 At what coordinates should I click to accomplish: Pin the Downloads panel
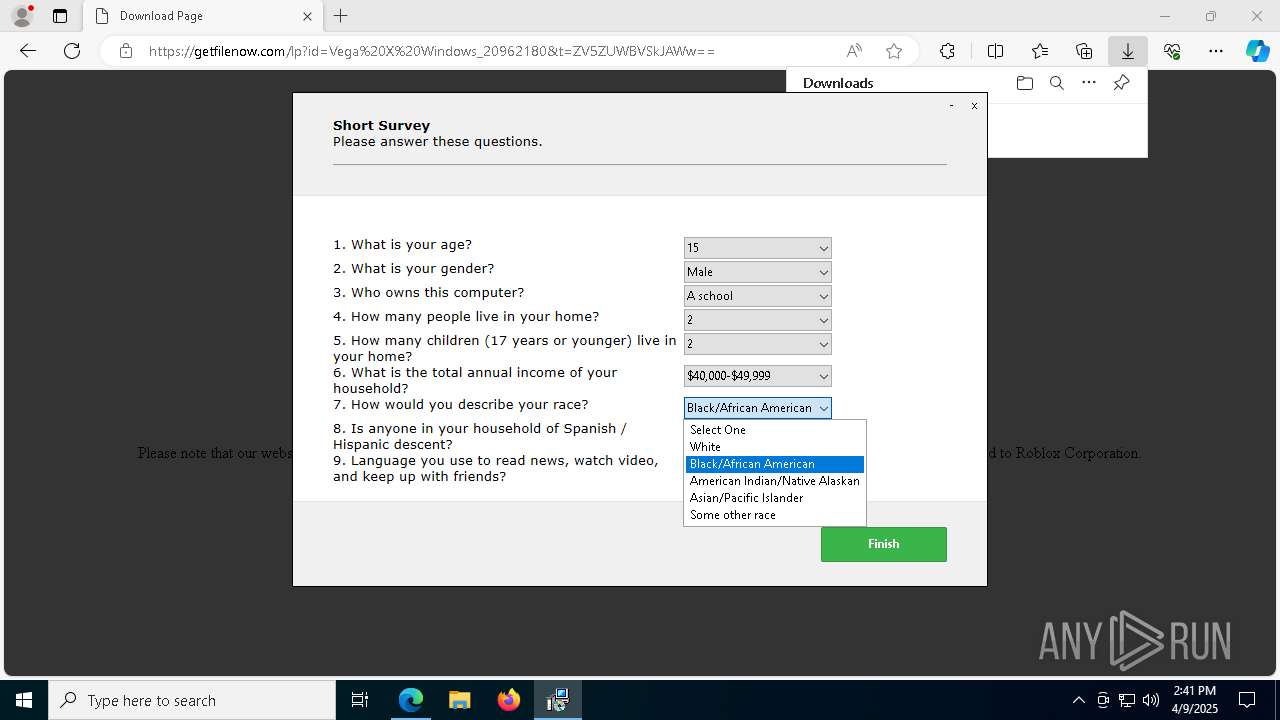point(1121,83)
